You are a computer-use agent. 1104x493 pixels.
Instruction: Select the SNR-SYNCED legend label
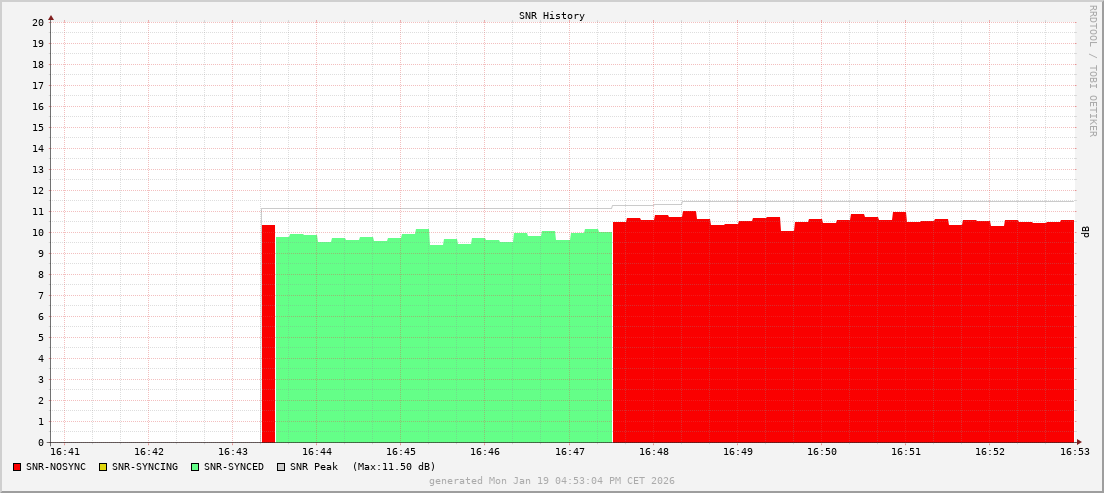click(234, 467)
